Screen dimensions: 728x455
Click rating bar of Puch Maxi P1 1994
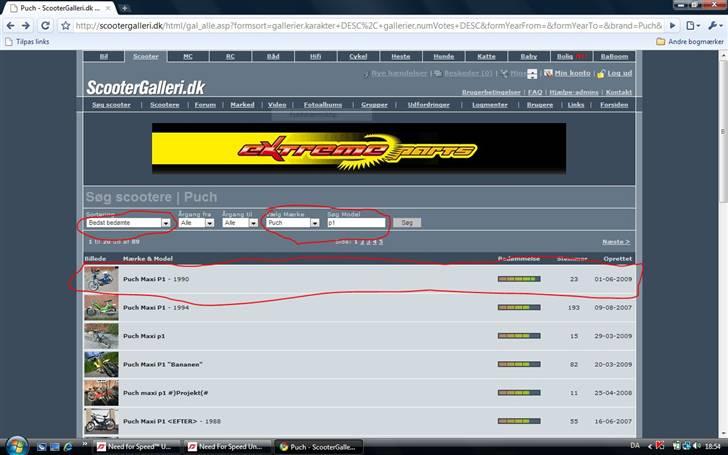coord(519,307)
